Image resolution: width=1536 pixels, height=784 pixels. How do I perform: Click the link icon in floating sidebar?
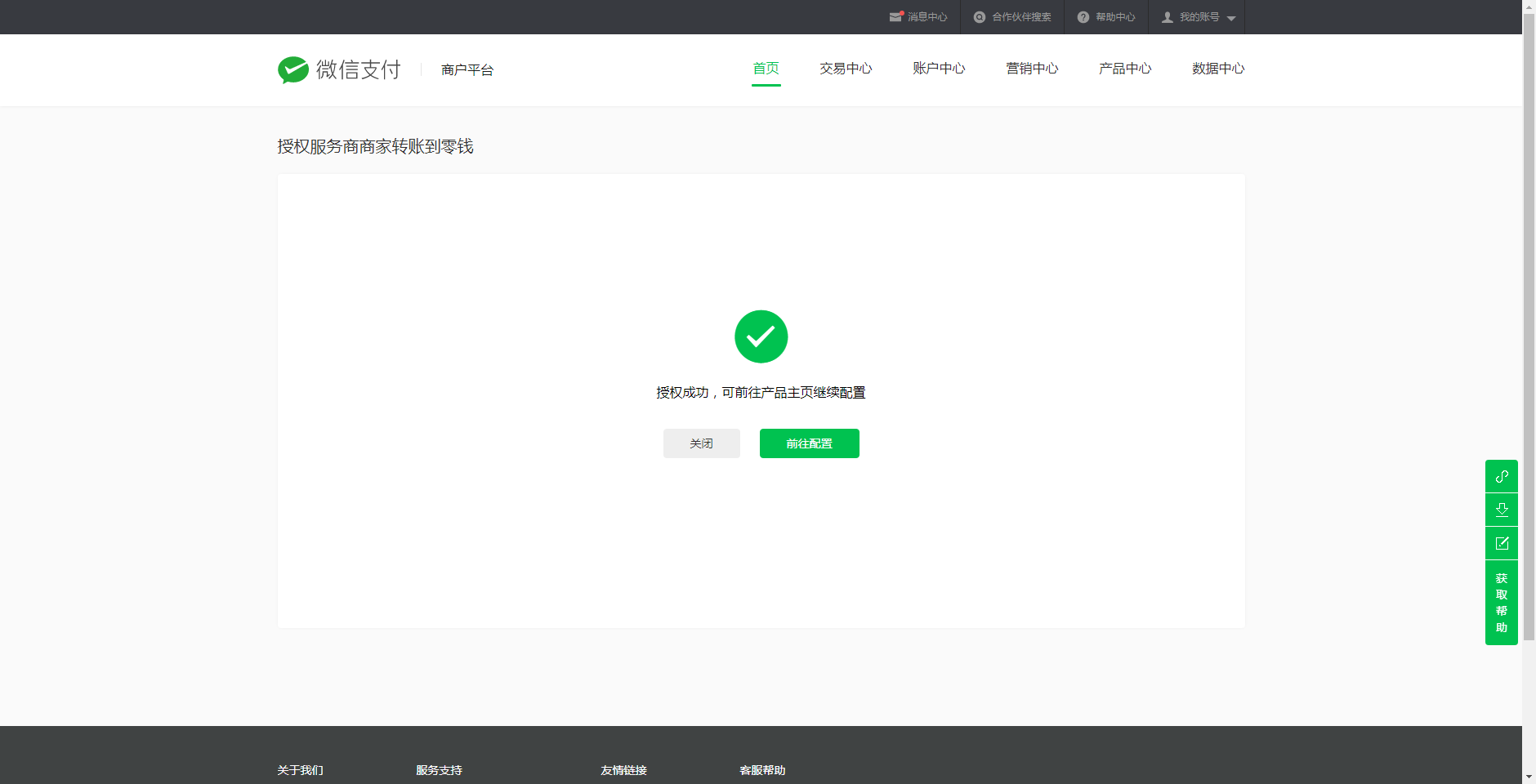1501,476
